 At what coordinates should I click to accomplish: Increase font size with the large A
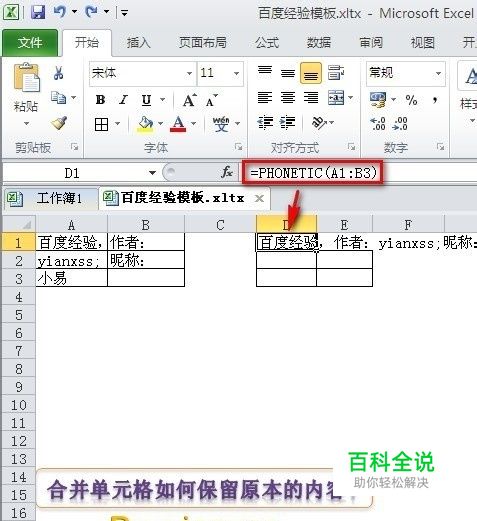pos(190,100)
